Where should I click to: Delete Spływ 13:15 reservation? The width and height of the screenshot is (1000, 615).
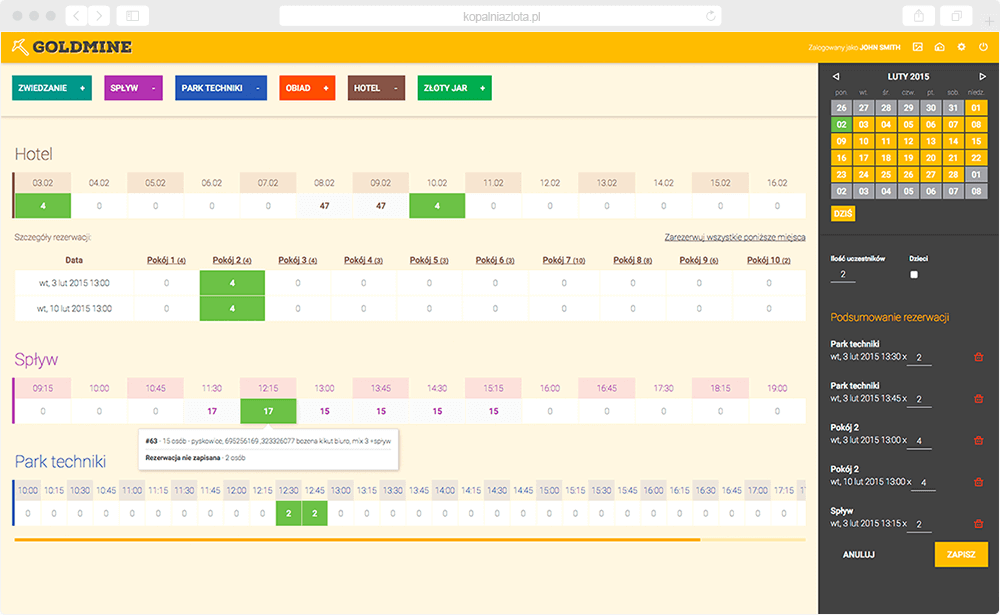point(978,524)
